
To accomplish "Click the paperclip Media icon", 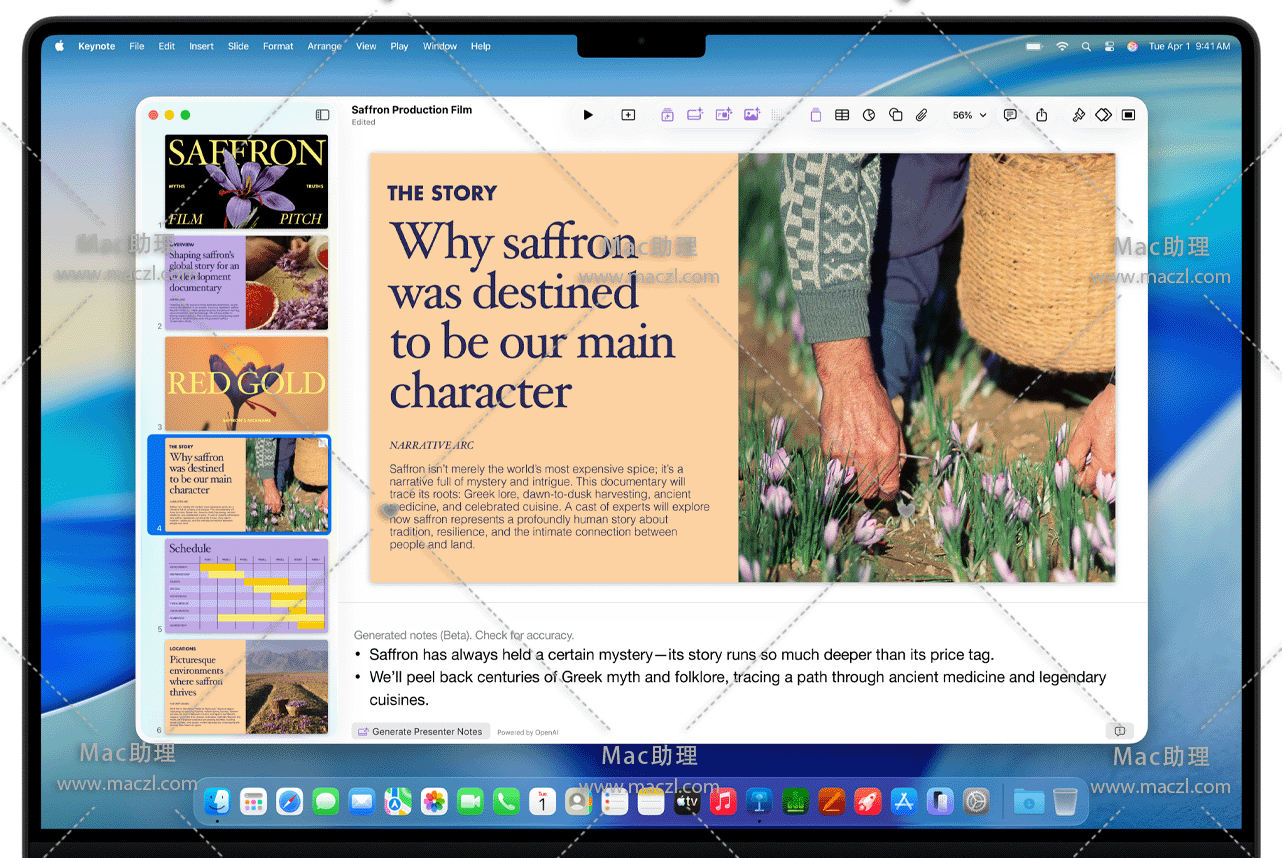I will 922,115.
